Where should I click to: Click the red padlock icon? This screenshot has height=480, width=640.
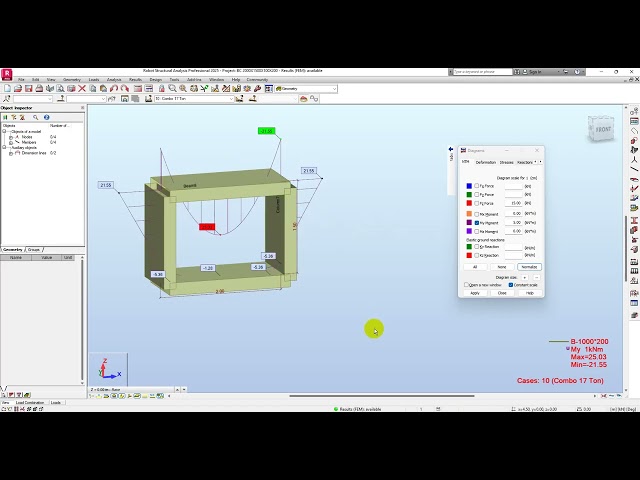(x=162, y=89)
